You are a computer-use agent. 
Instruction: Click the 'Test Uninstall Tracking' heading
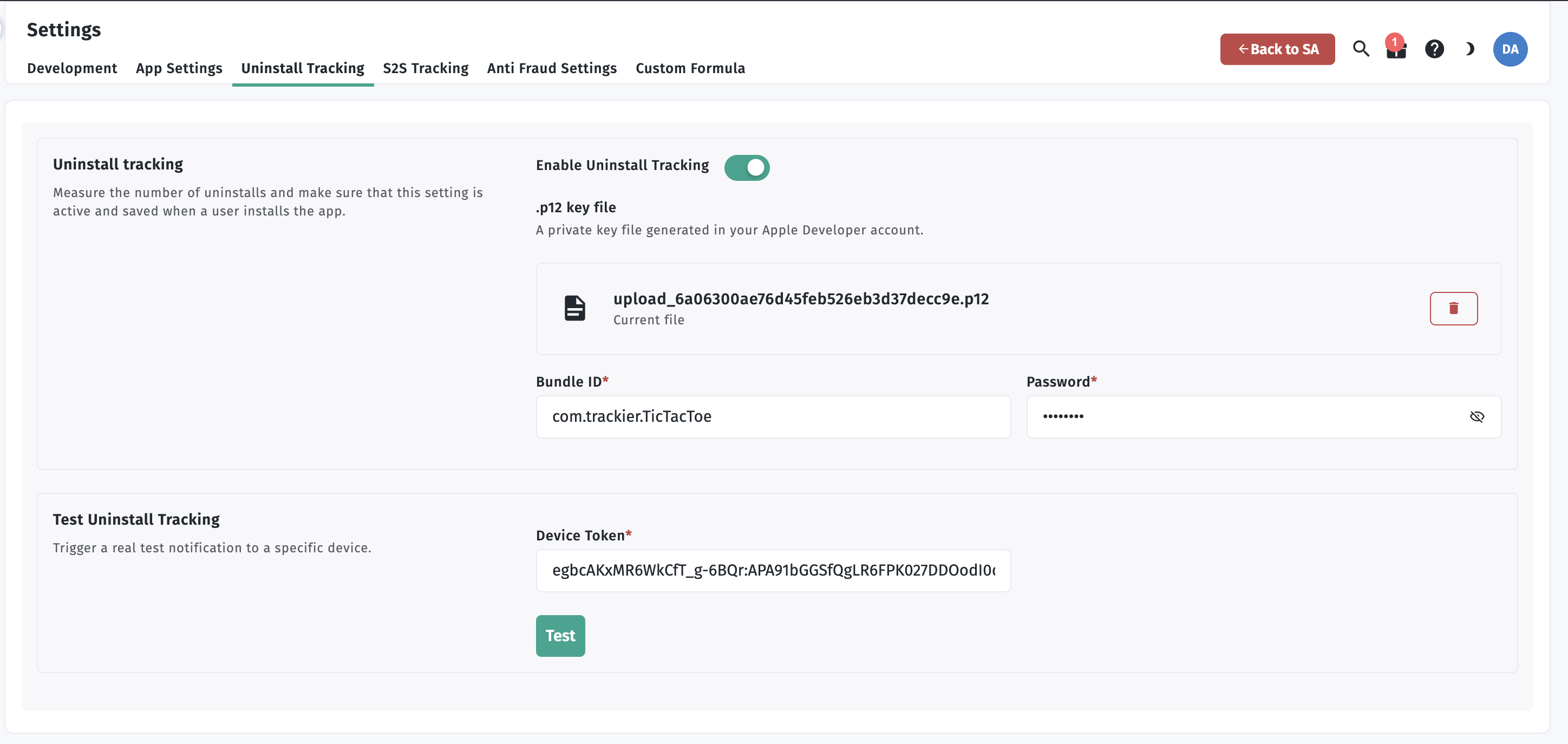pos(136,519)
